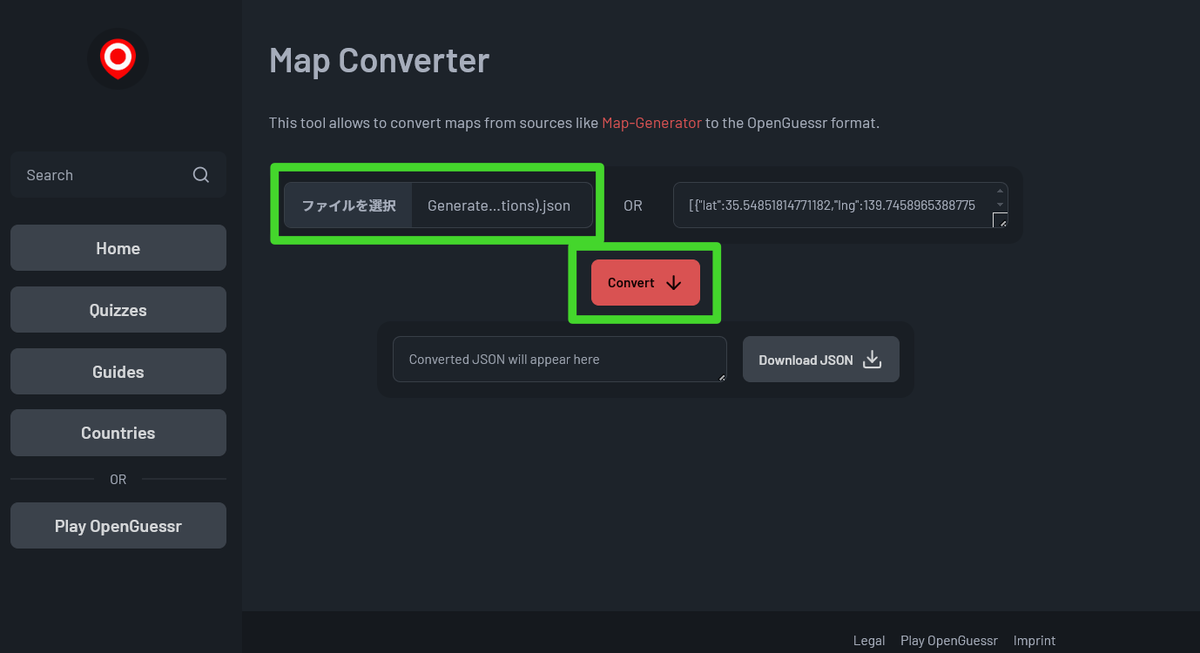Go to Quizzes section
The image size is (1200, 653).
point(118,310)
